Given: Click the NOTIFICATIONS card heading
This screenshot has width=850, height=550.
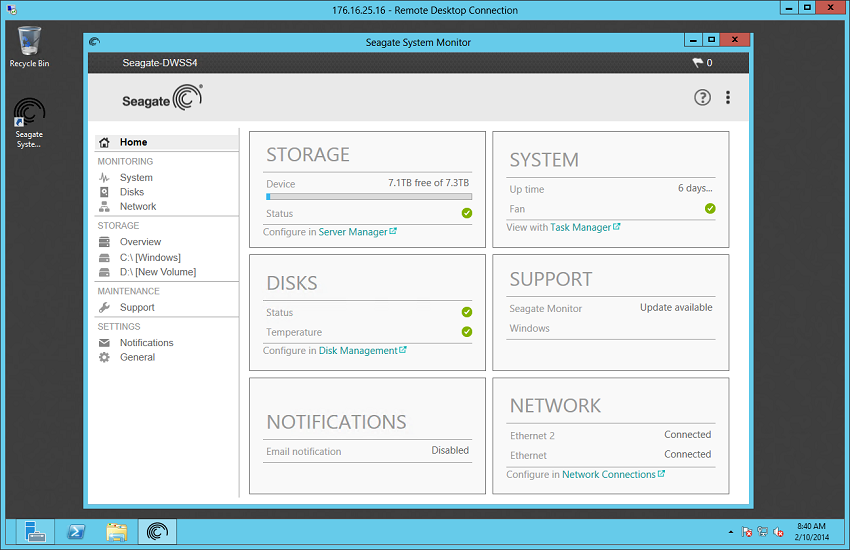Looking at the screenshot, I should [336, 422].
